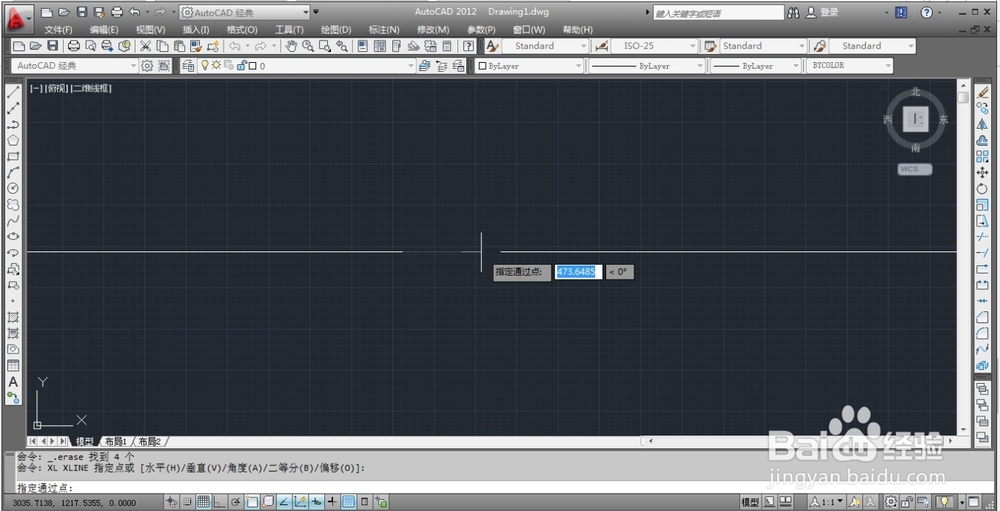Click the [二维线框] visual style label

coord(91,89)
